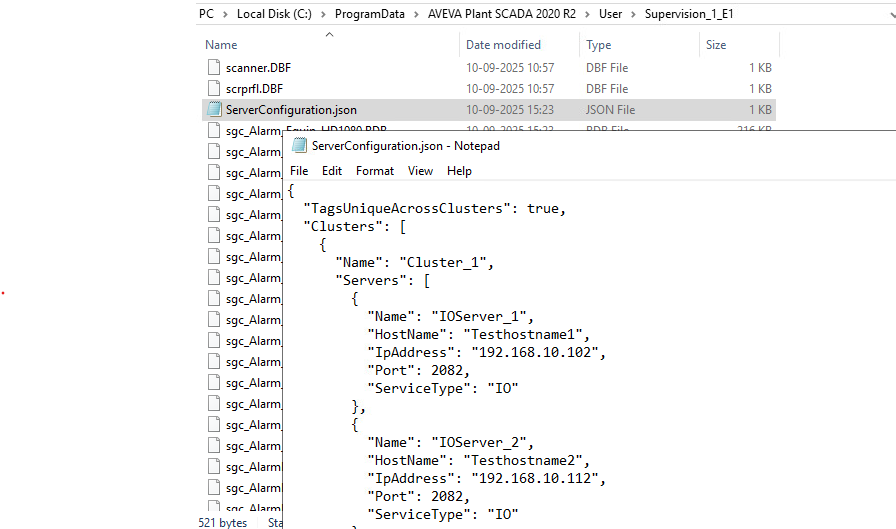Screen dimensions: 896x529
Task: Click the "TagsUniqueAcrossClusters" line in Notepad
Action: click(x=434, y=209)
